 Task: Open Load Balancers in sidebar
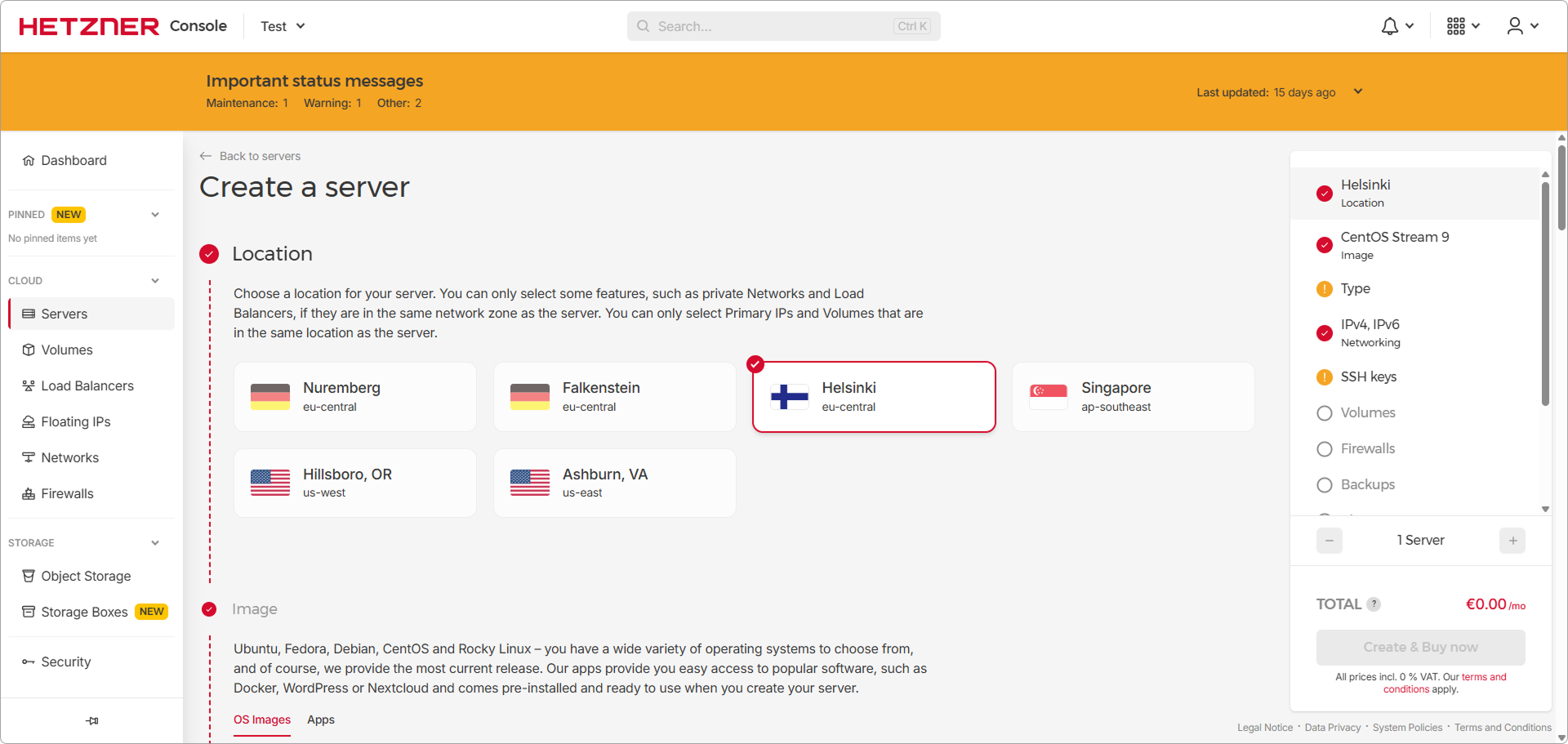[91, 385]
